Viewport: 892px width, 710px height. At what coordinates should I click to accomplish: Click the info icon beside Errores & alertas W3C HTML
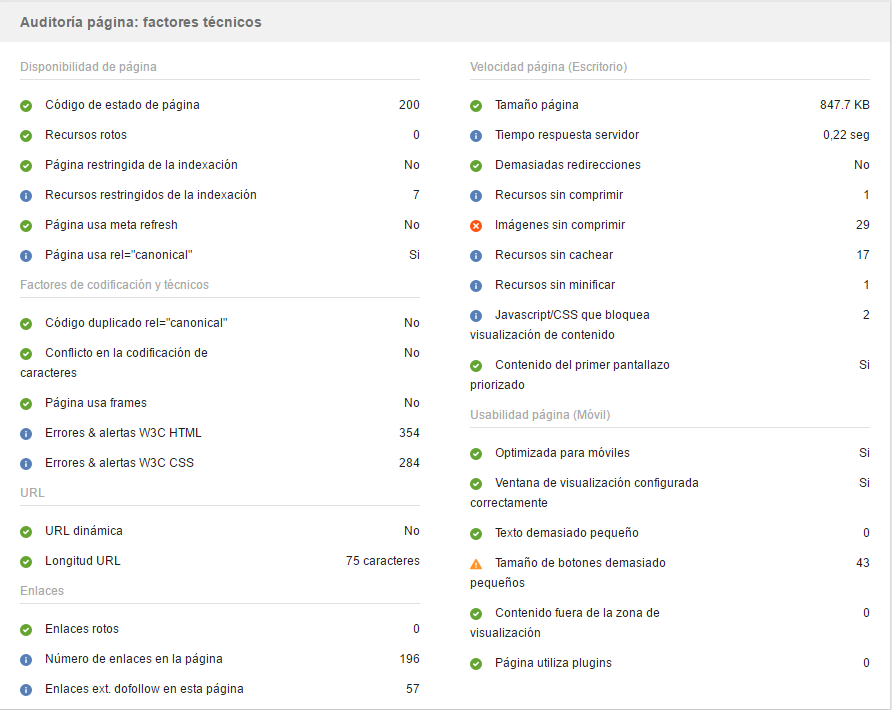coord(26,433)
